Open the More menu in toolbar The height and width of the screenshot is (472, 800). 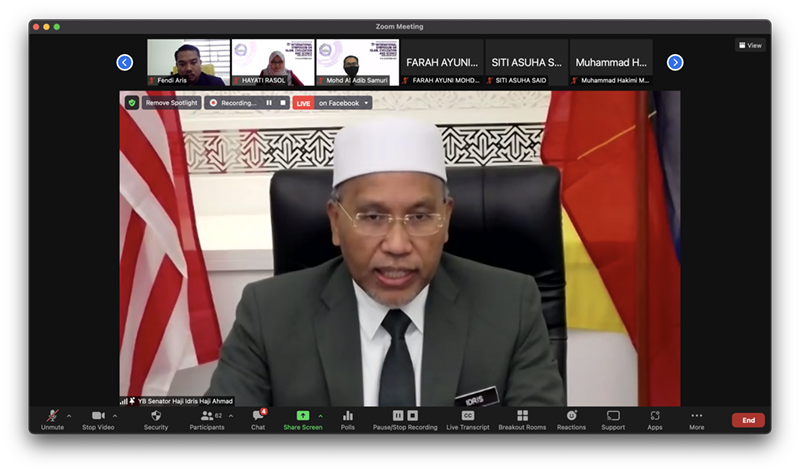coord(696,416)
